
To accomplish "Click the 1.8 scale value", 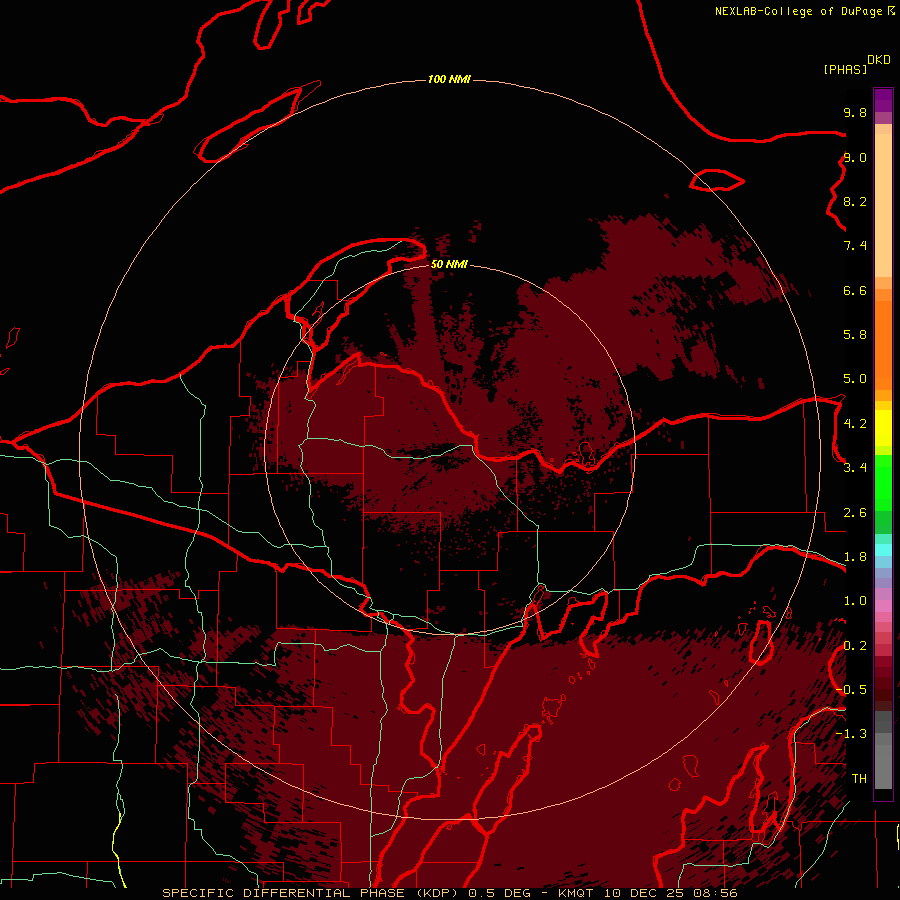I will point(855,557).
